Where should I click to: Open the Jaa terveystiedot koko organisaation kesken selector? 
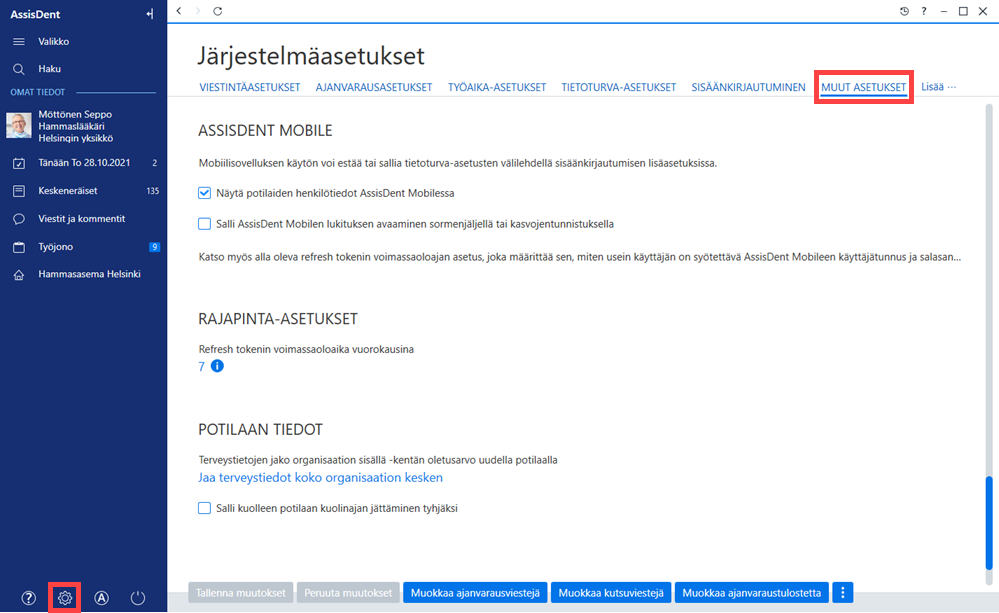pos(320,477)
